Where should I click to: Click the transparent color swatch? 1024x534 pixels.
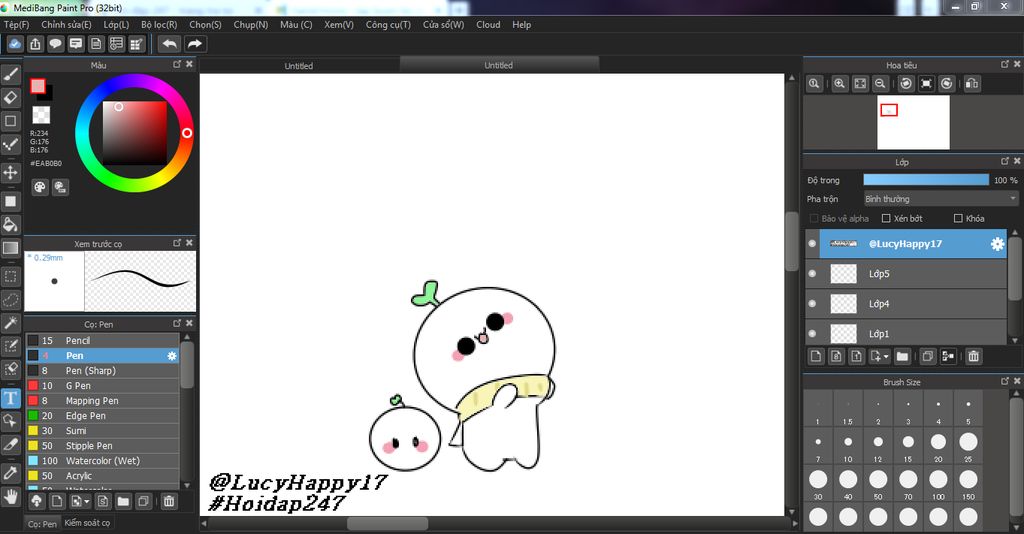(x=41, y=115)
